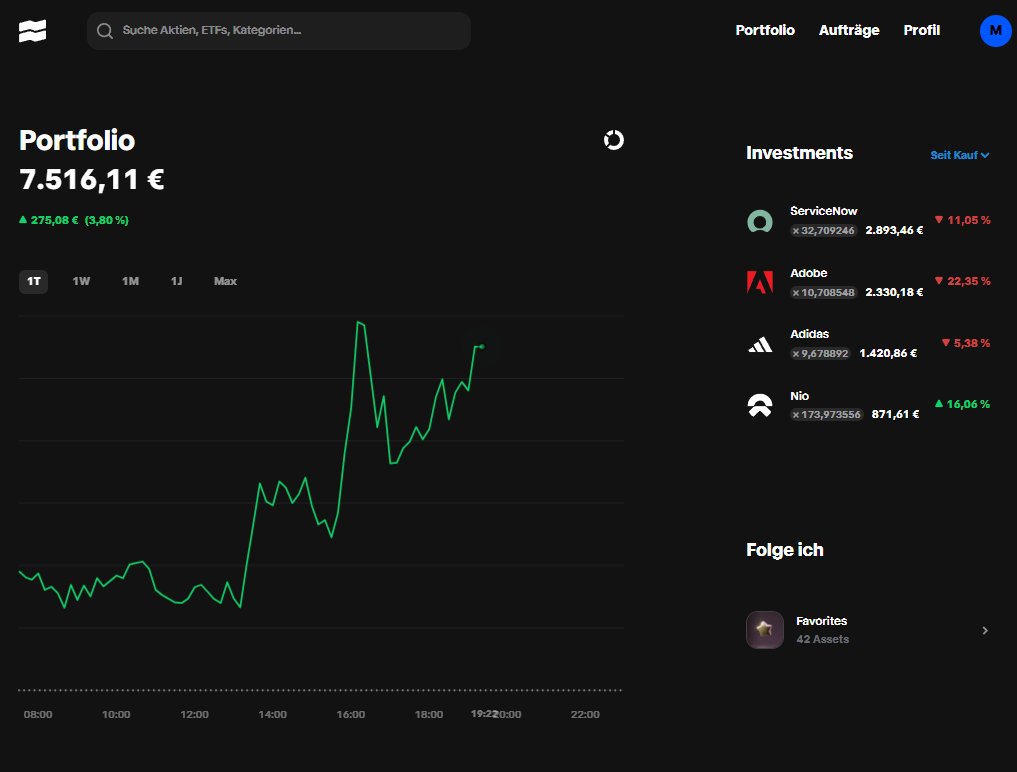Screen dimensions: 1017x772
Task: Click Adidas share count ×9,678892
Action: point(820,354)
